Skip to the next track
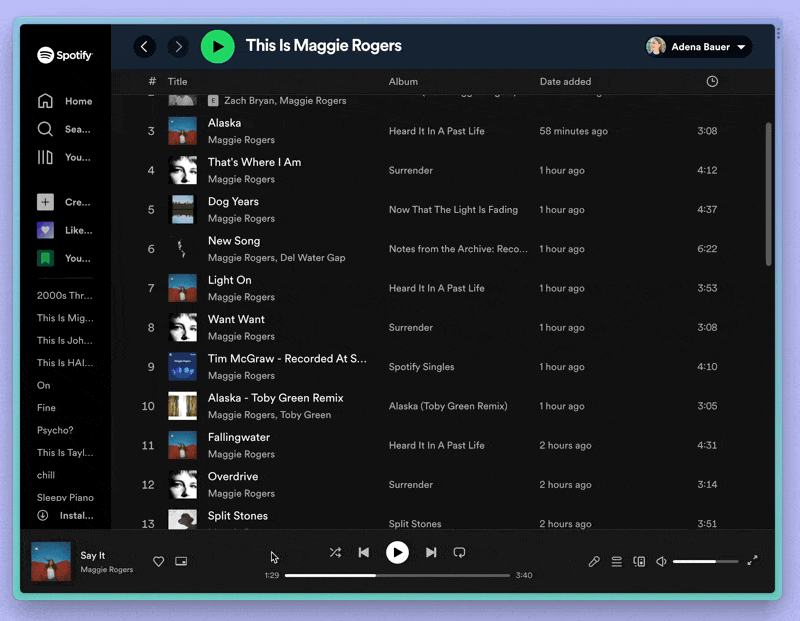 point(431,552)
